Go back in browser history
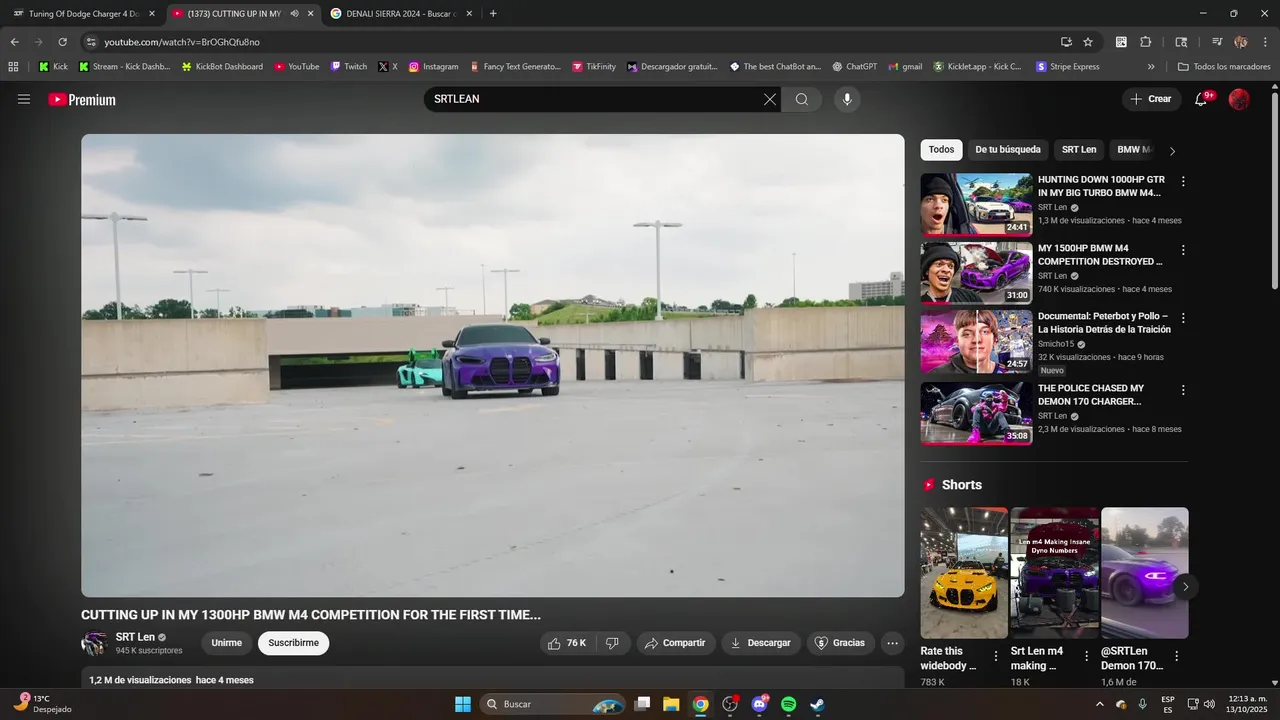Screen dimensions: 1280x720 click(x=15, y=42)
